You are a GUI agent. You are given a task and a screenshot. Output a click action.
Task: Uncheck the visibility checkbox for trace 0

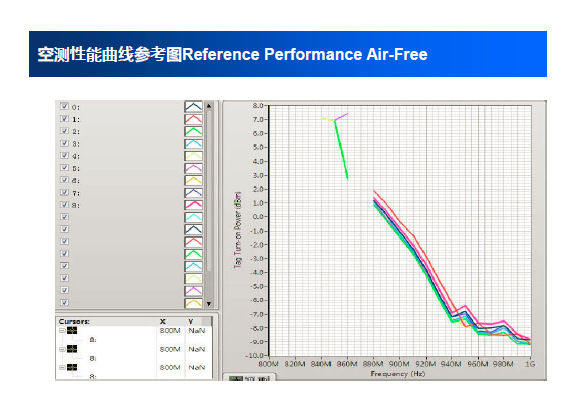point(65,106)
